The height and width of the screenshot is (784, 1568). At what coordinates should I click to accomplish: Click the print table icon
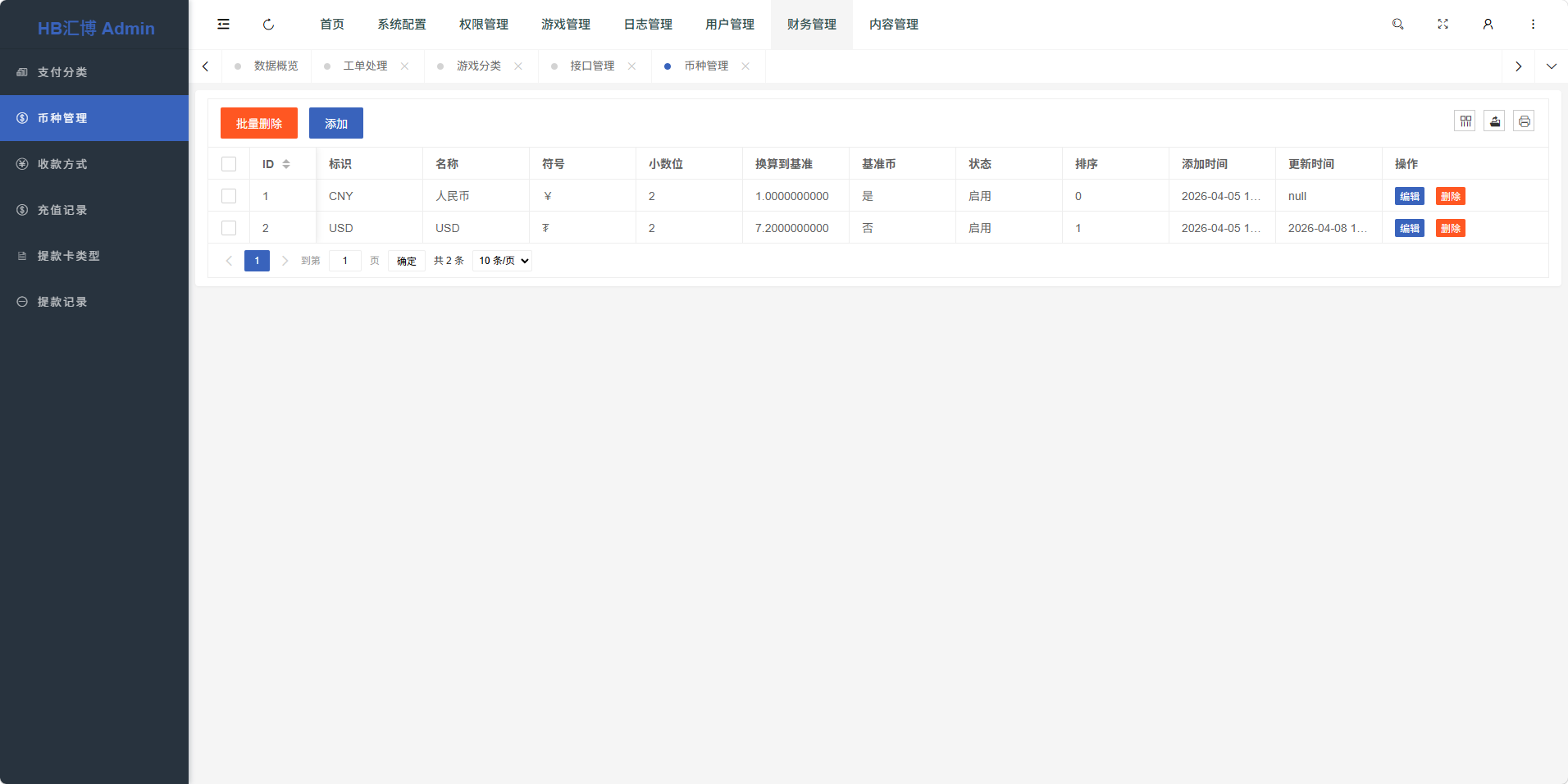(1525, 121)
